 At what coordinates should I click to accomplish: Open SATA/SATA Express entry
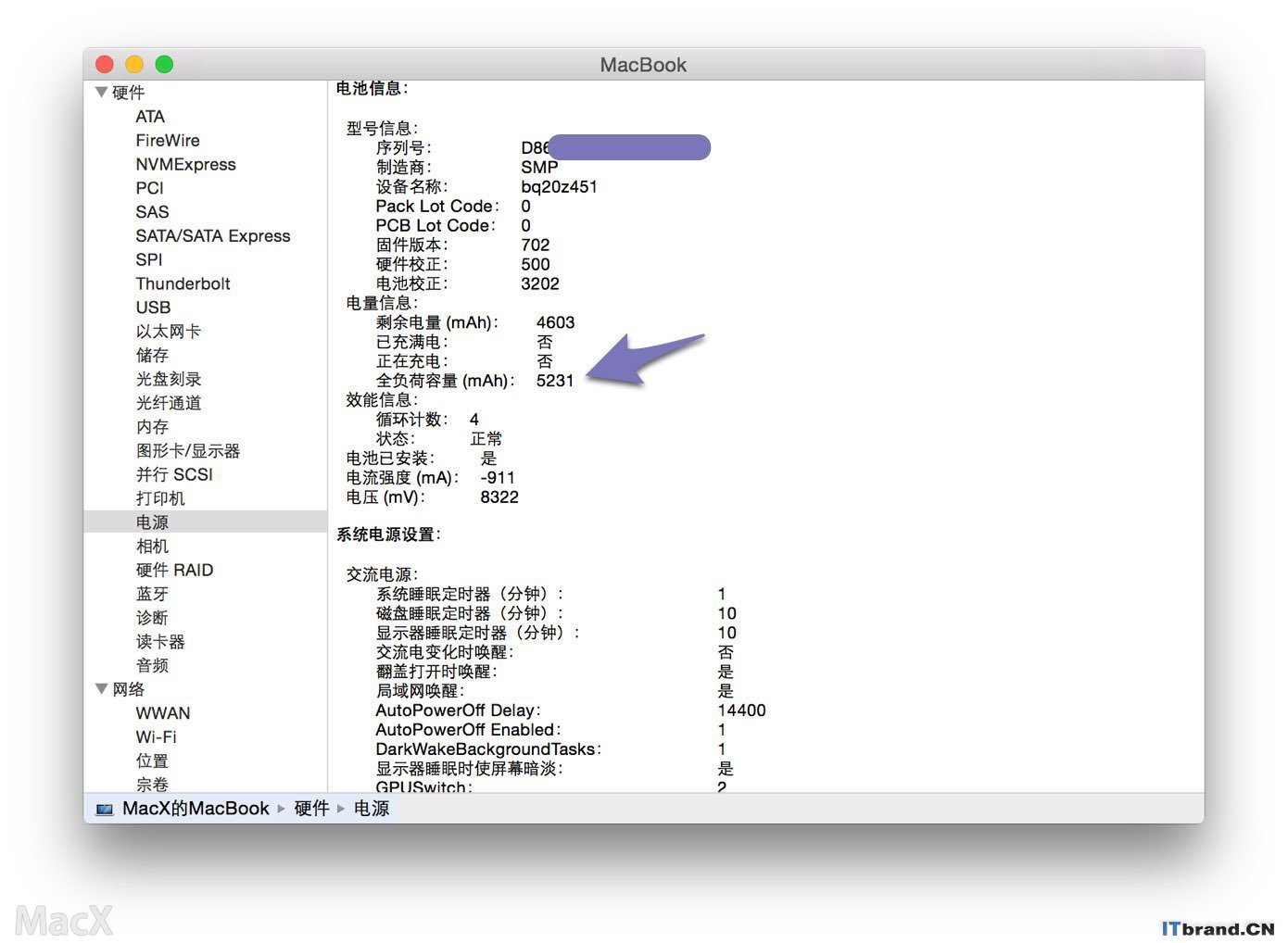213,236
